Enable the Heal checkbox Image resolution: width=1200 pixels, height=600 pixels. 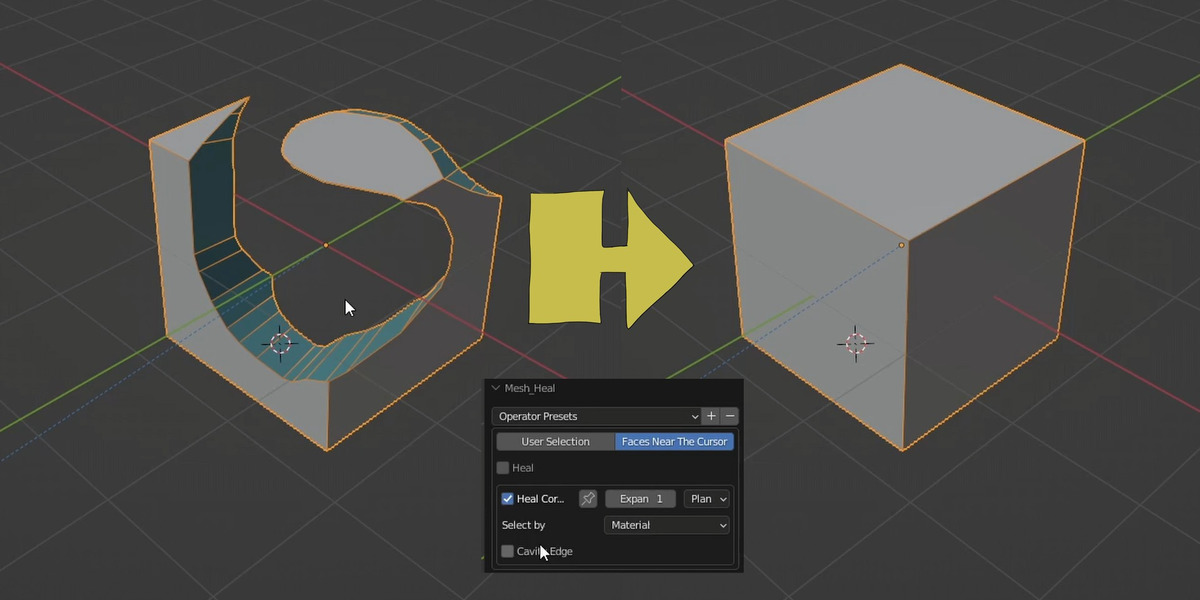pyautogui.click(x=503, y=467)
